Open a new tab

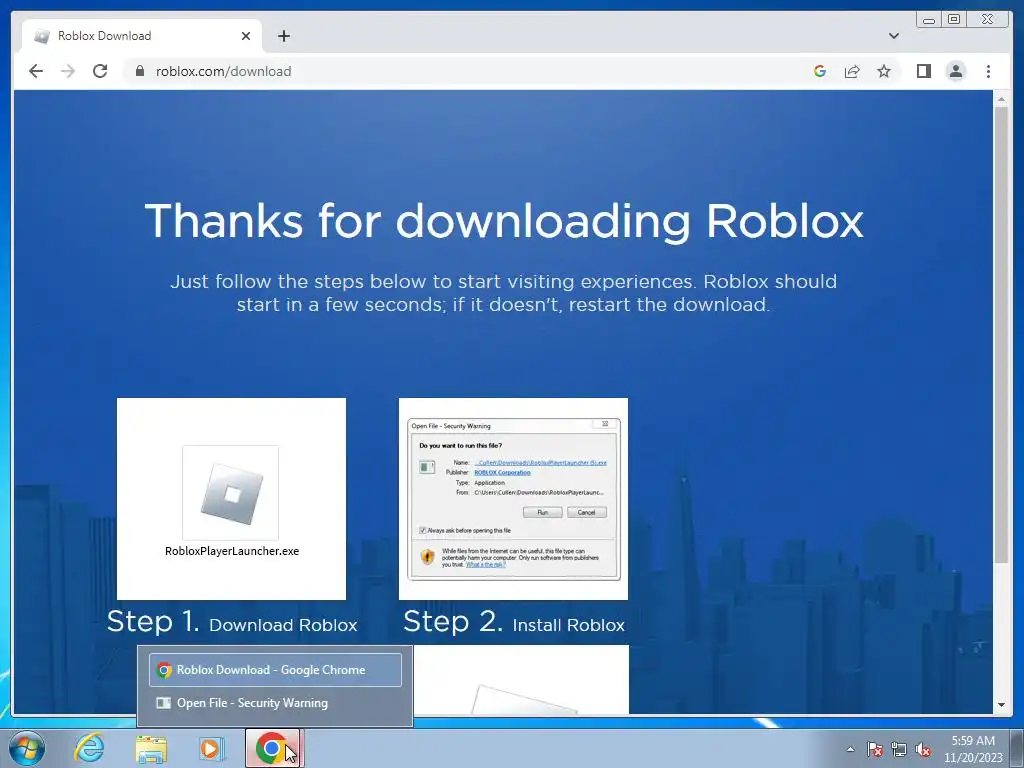pos(283,36)
